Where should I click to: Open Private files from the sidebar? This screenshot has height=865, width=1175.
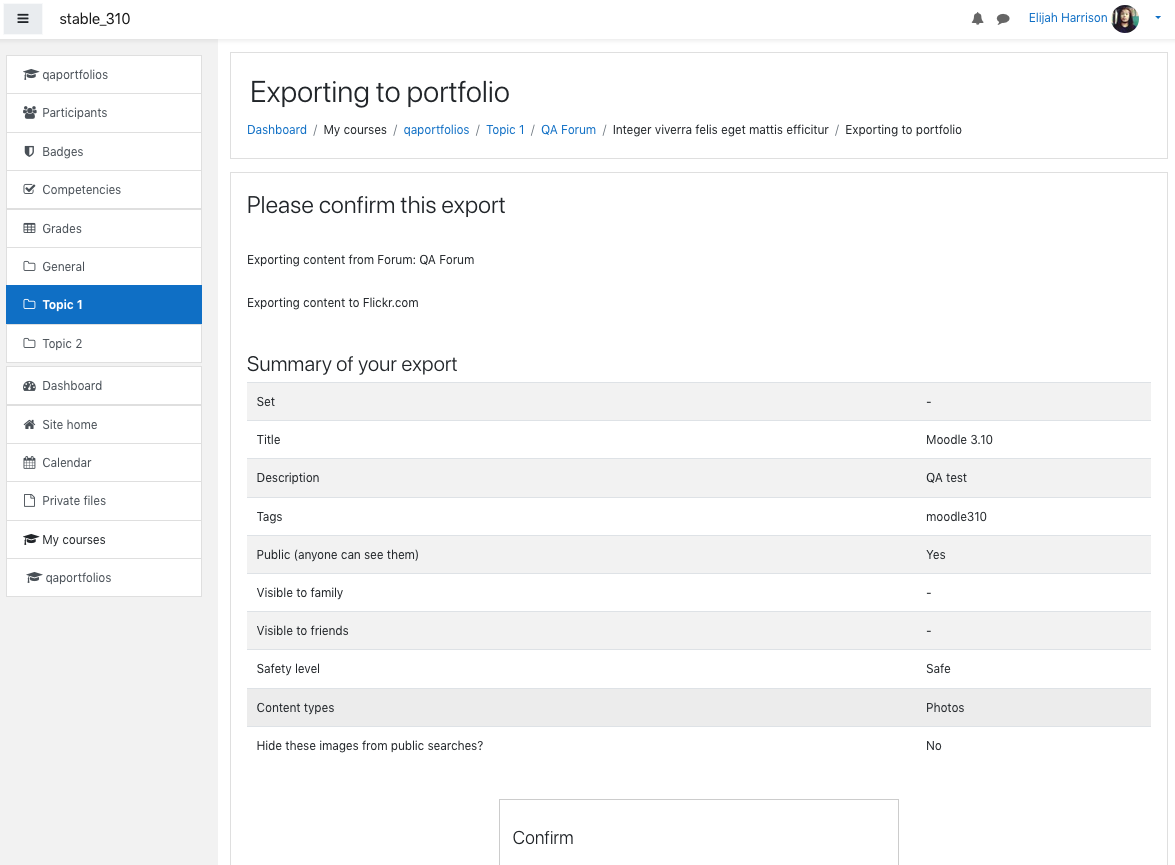click(x=104, y=501)
